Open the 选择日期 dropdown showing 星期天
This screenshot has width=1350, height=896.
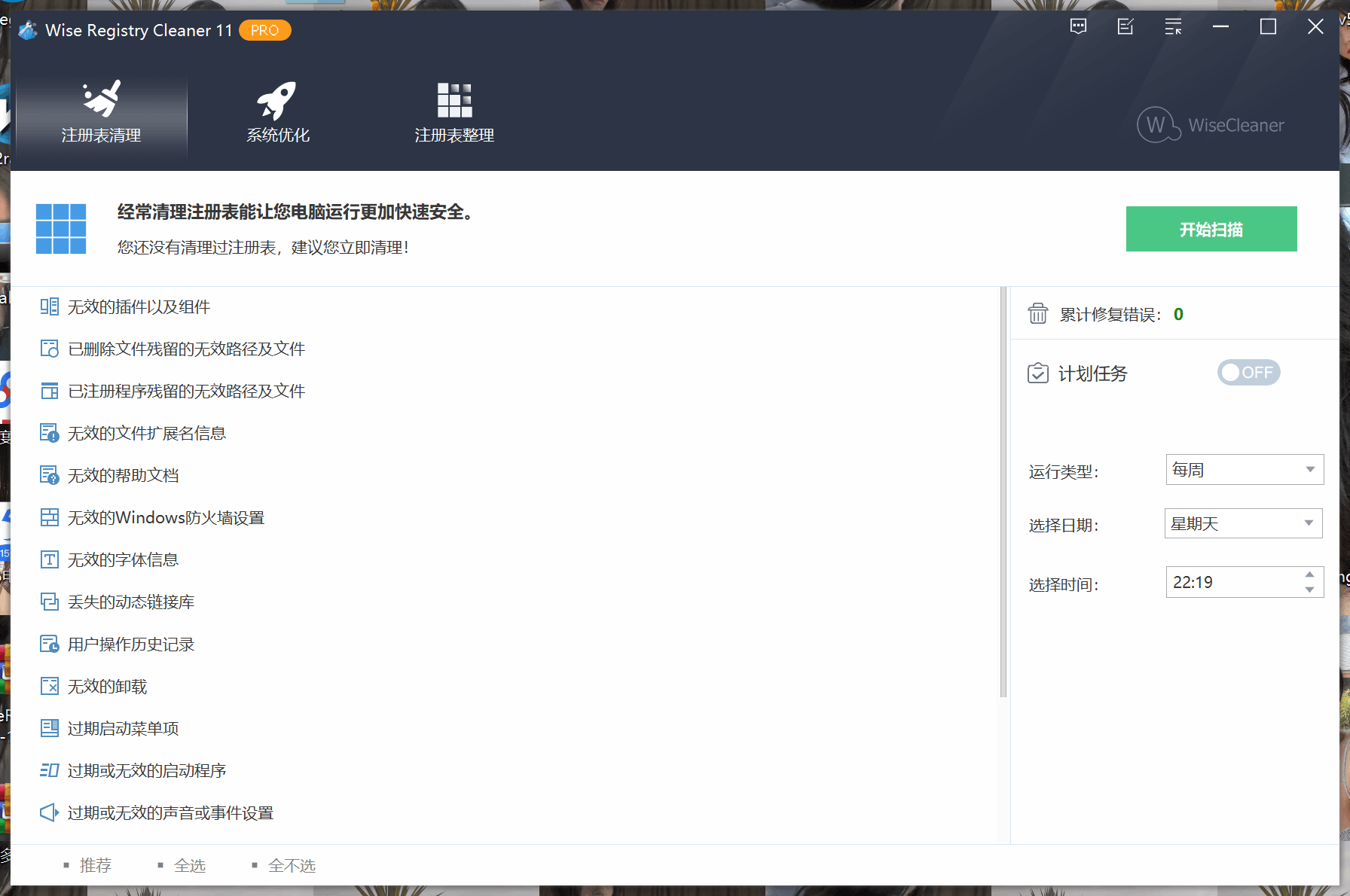tap(1244, 523)
